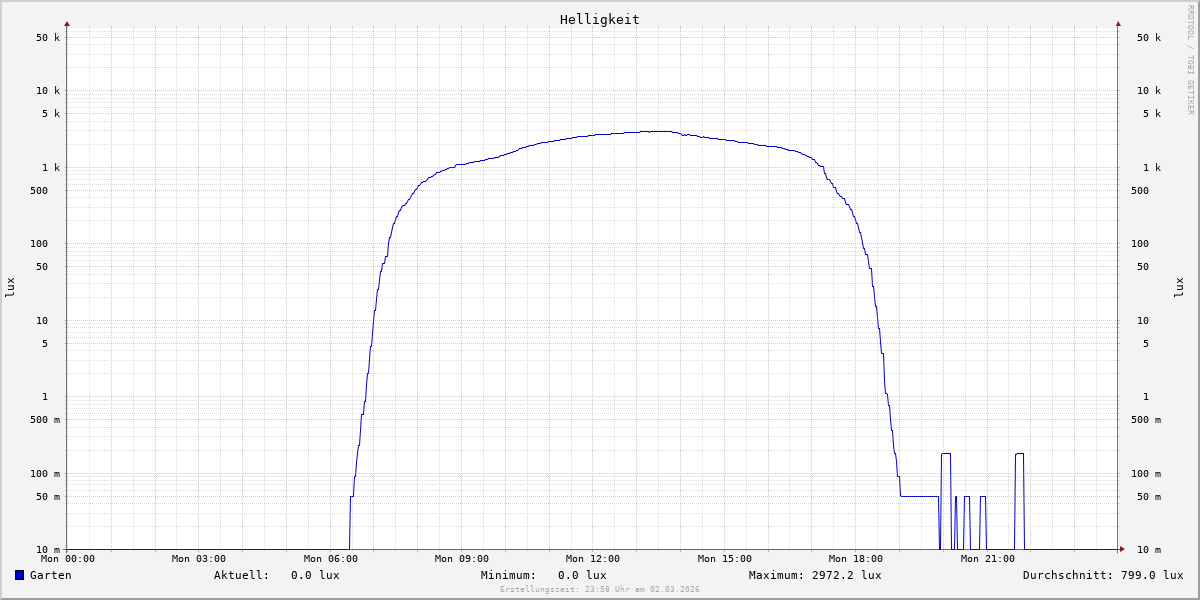The image size is (1200, 600).
Task: Click the 50 k label on left axis
Action: tap(48, 38)
